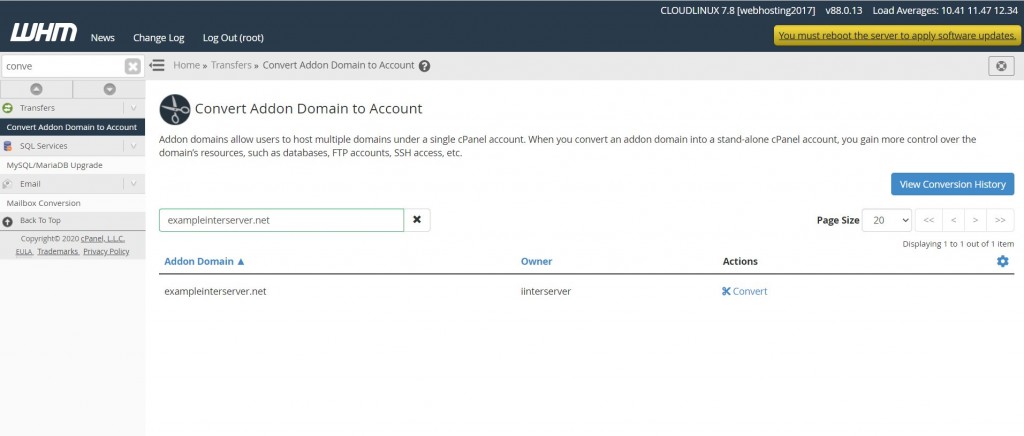The width and height of the screenshot is (1024, 436).
Task: Open News in top menu
Action: pyautogui.click(x=103, y=38)
